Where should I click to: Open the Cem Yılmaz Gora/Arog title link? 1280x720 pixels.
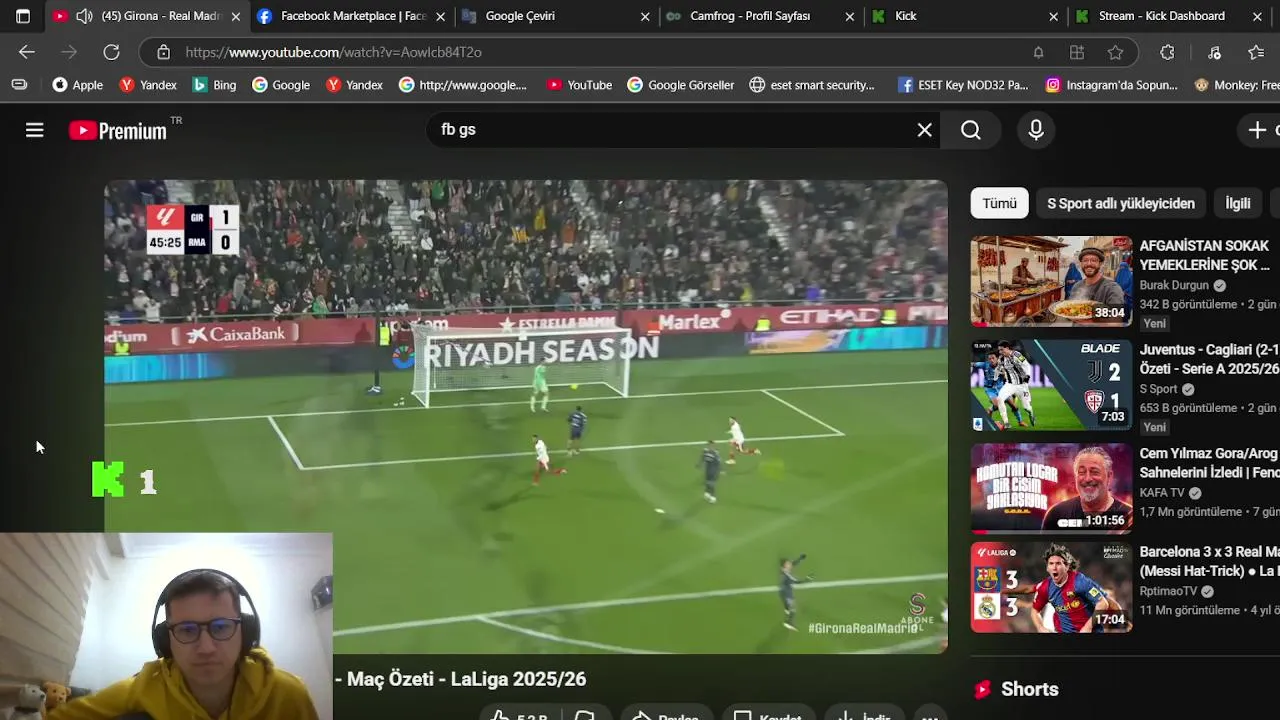pyautogui.click(x=1210, y=463)
